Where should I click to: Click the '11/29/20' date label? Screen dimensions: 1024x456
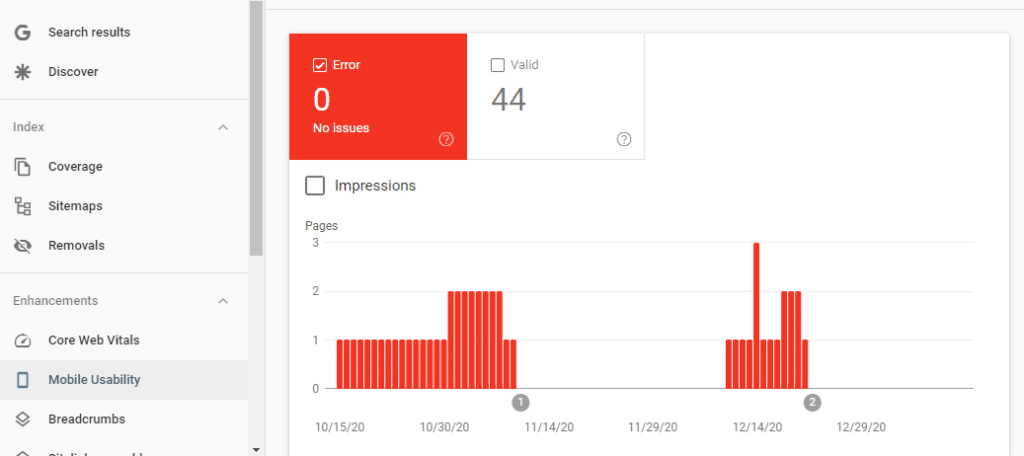coord(653,427)
